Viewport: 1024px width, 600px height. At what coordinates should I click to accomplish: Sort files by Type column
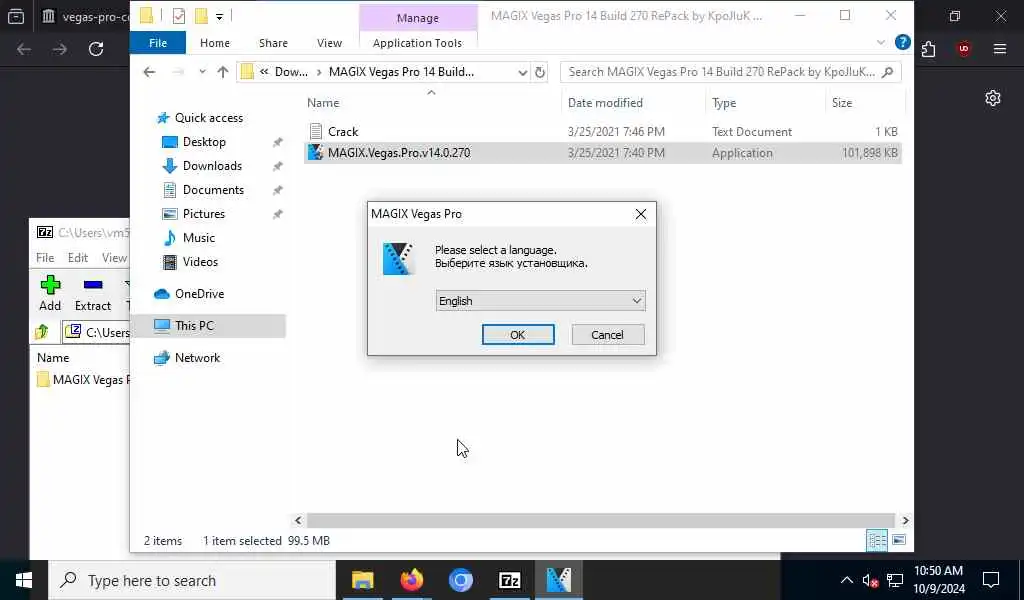point(724,103)
